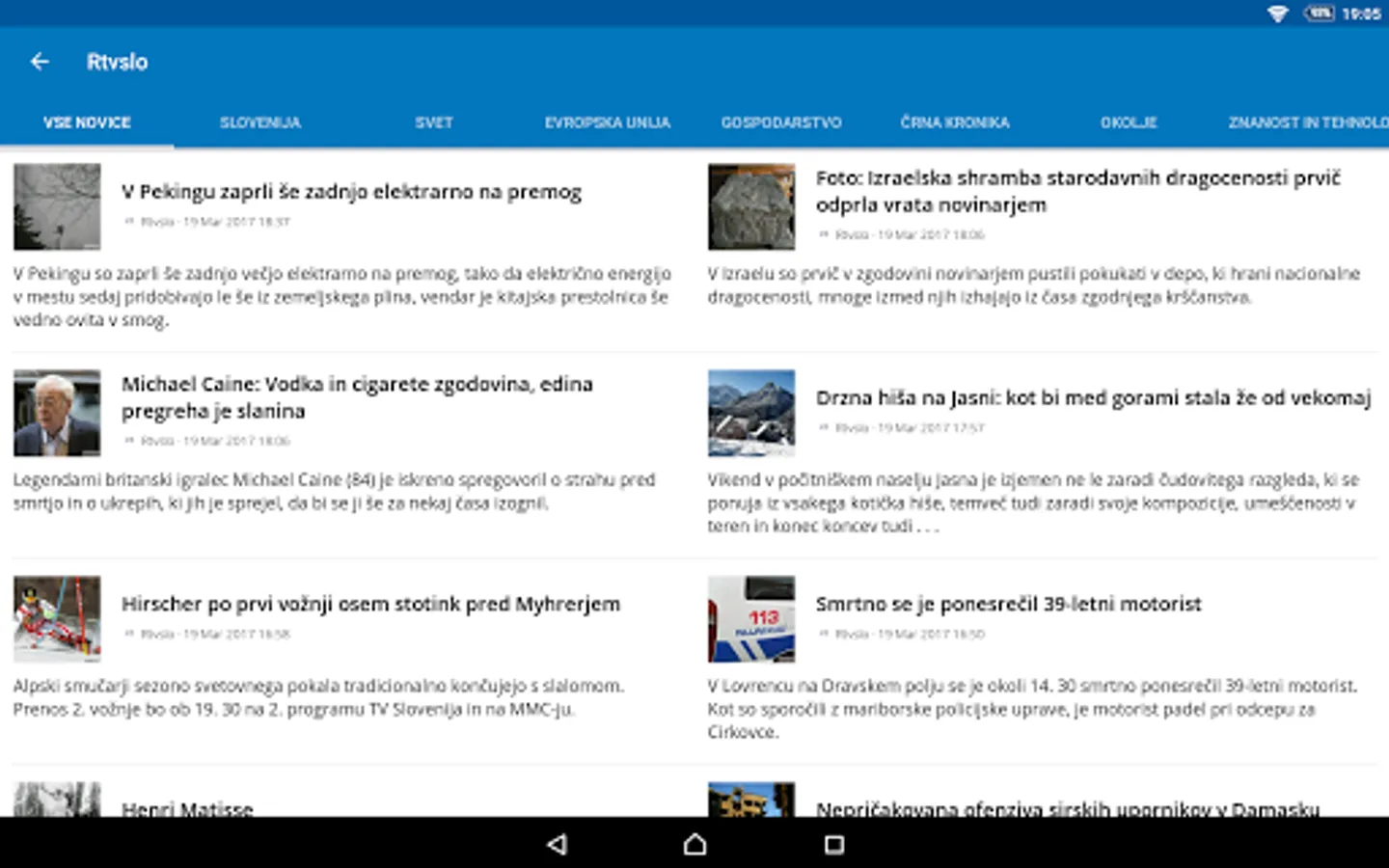1389x868 pixels.
Task: Tap Rtvslo date line under Jasna house headline
Action: [901, 427]
